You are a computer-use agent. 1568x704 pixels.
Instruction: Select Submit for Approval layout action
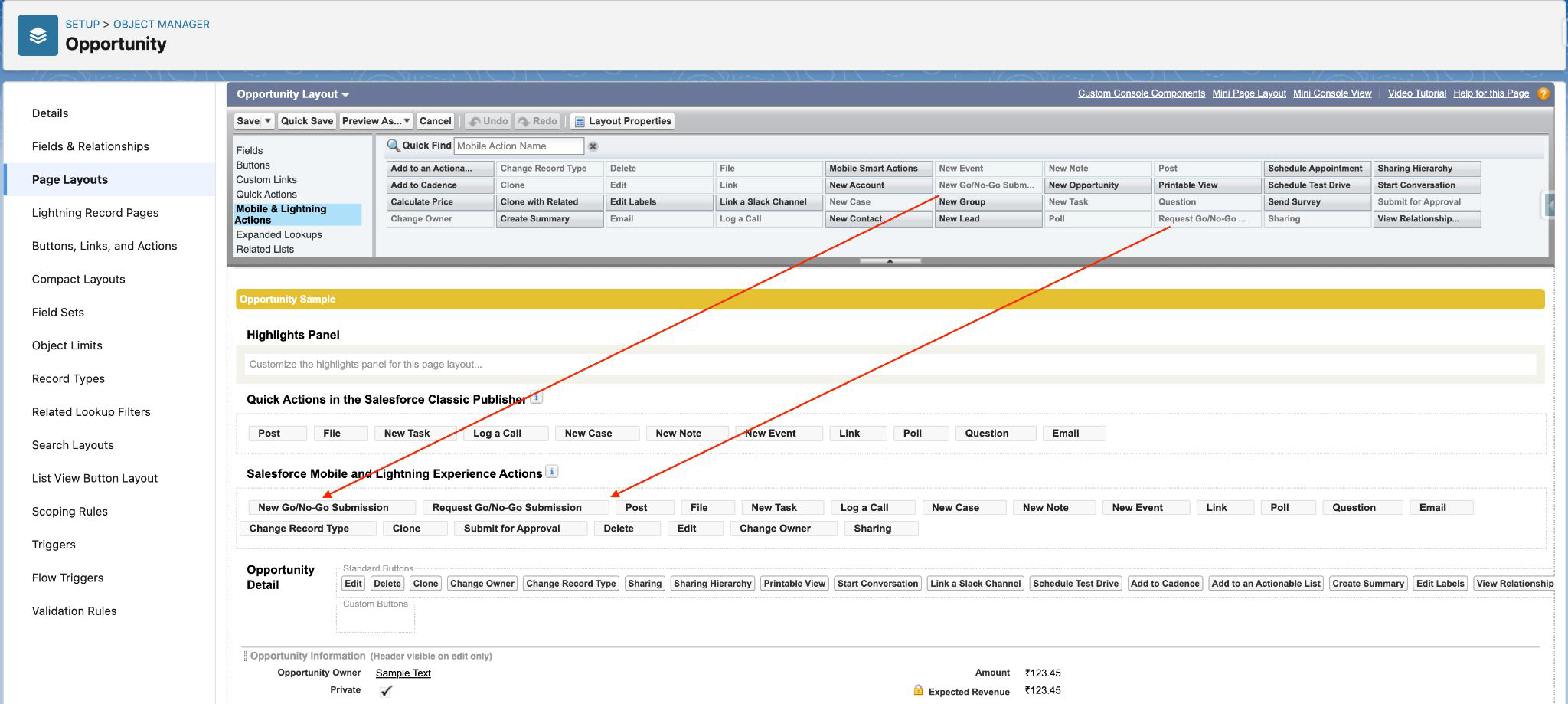(520, 528)
